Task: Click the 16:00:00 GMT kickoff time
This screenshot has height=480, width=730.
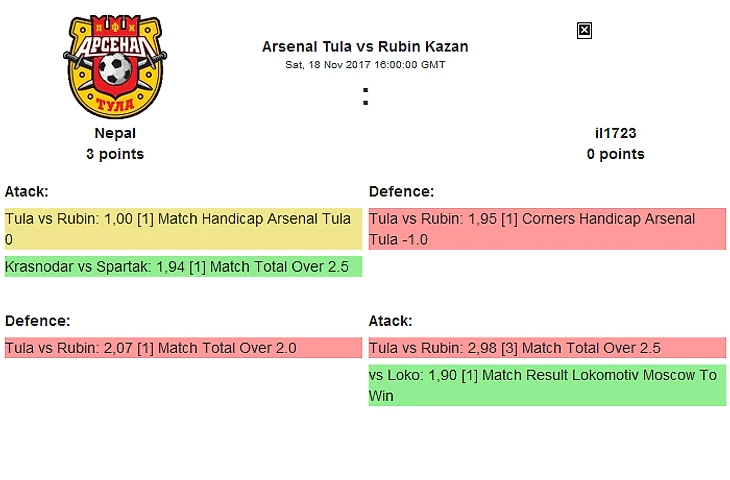Action: pos(409,65)
